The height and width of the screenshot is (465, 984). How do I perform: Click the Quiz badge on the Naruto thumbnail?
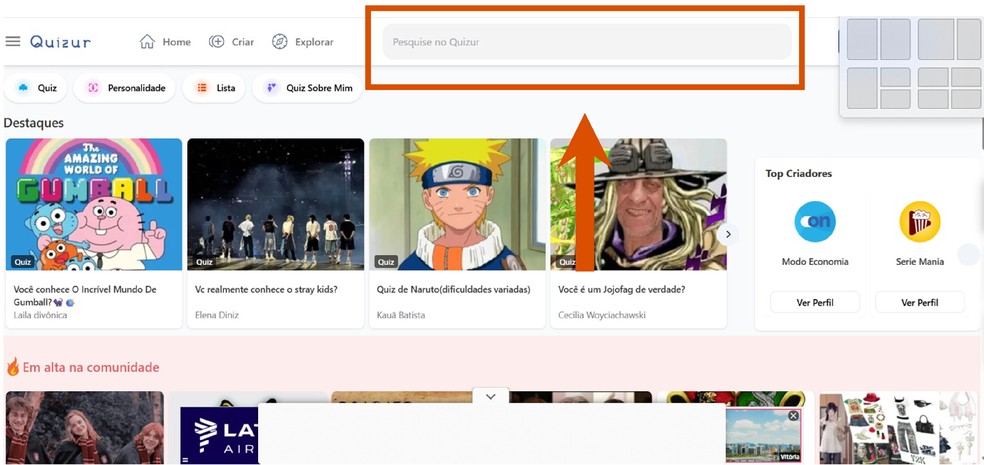point(386,262)
